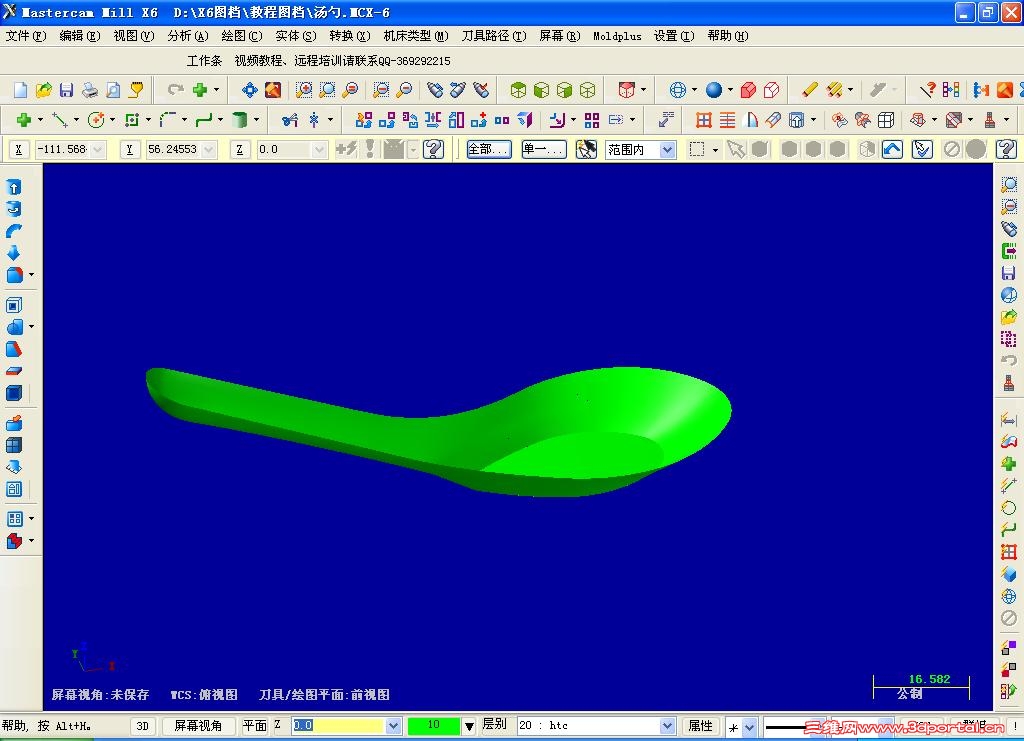Image resolution: width=1024 pixels, height=741 pixels.
Task: Open a file with the folder icon
Action: 43,90
